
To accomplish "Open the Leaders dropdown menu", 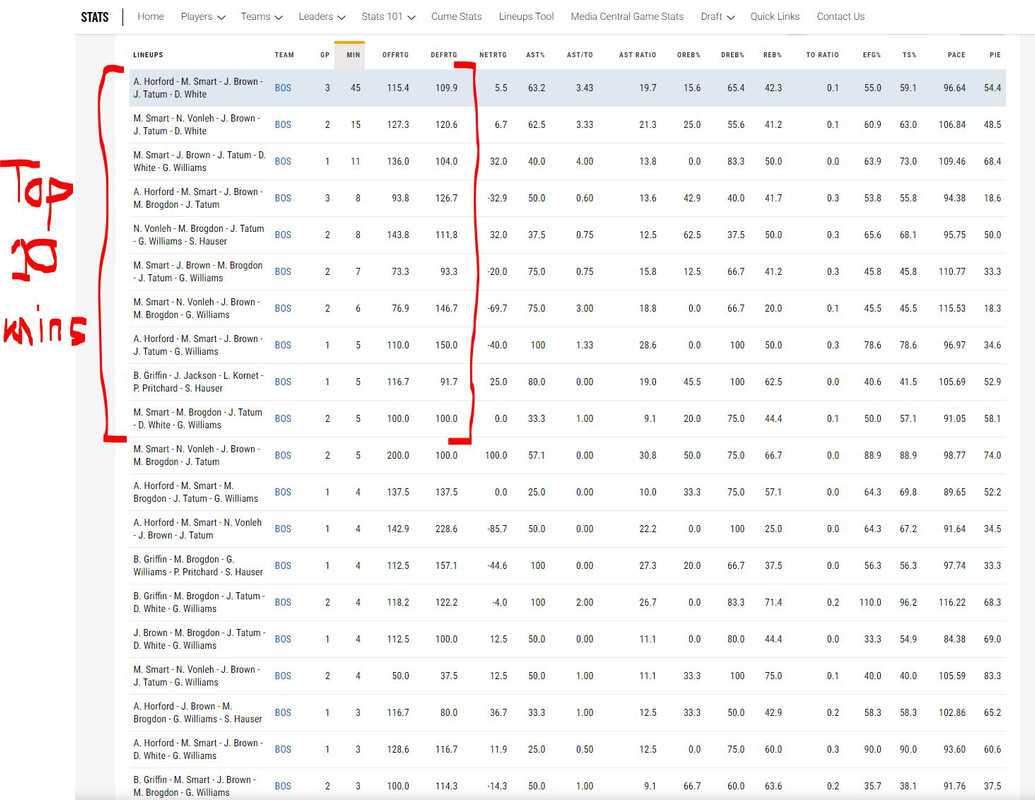I will (321, 17).
